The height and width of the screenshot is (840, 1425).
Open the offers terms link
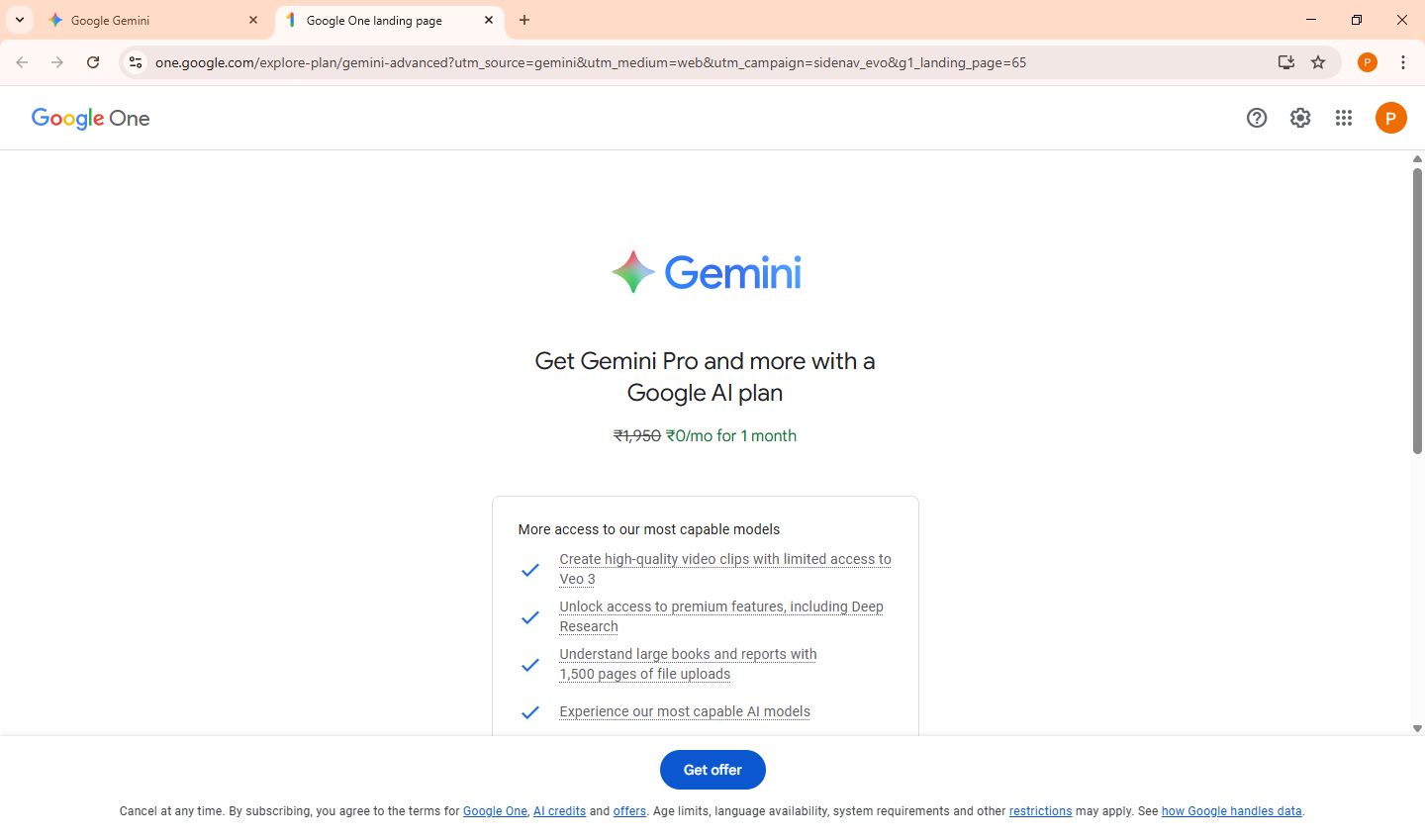[629, 811]
